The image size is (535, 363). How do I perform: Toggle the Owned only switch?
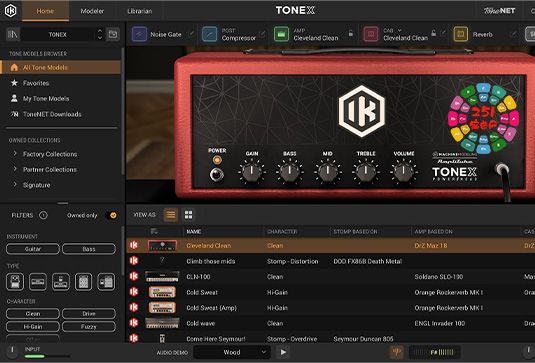point(111,215)
